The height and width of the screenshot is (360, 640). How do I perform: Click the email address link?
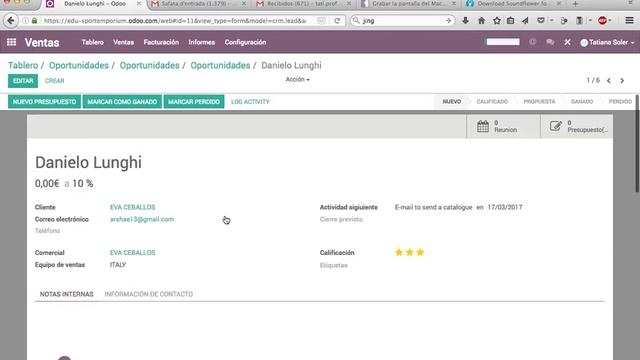142,219
